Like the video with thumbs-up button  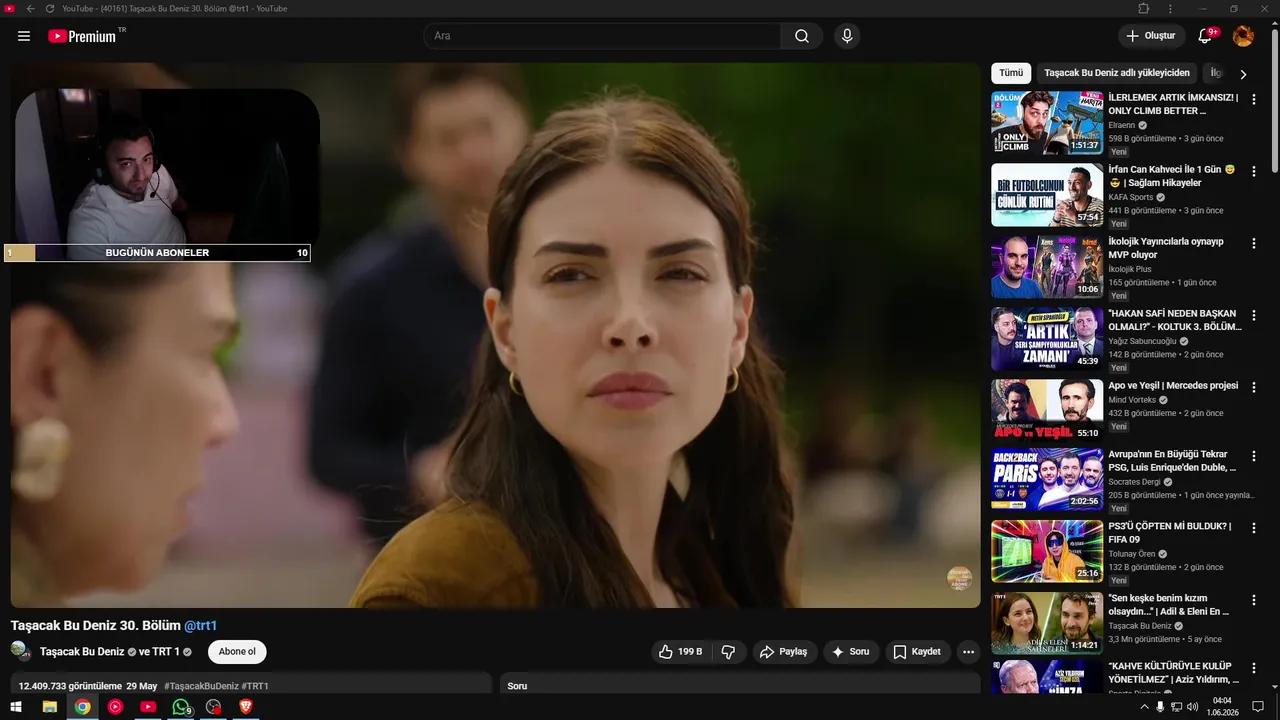[x=680, y=652]
